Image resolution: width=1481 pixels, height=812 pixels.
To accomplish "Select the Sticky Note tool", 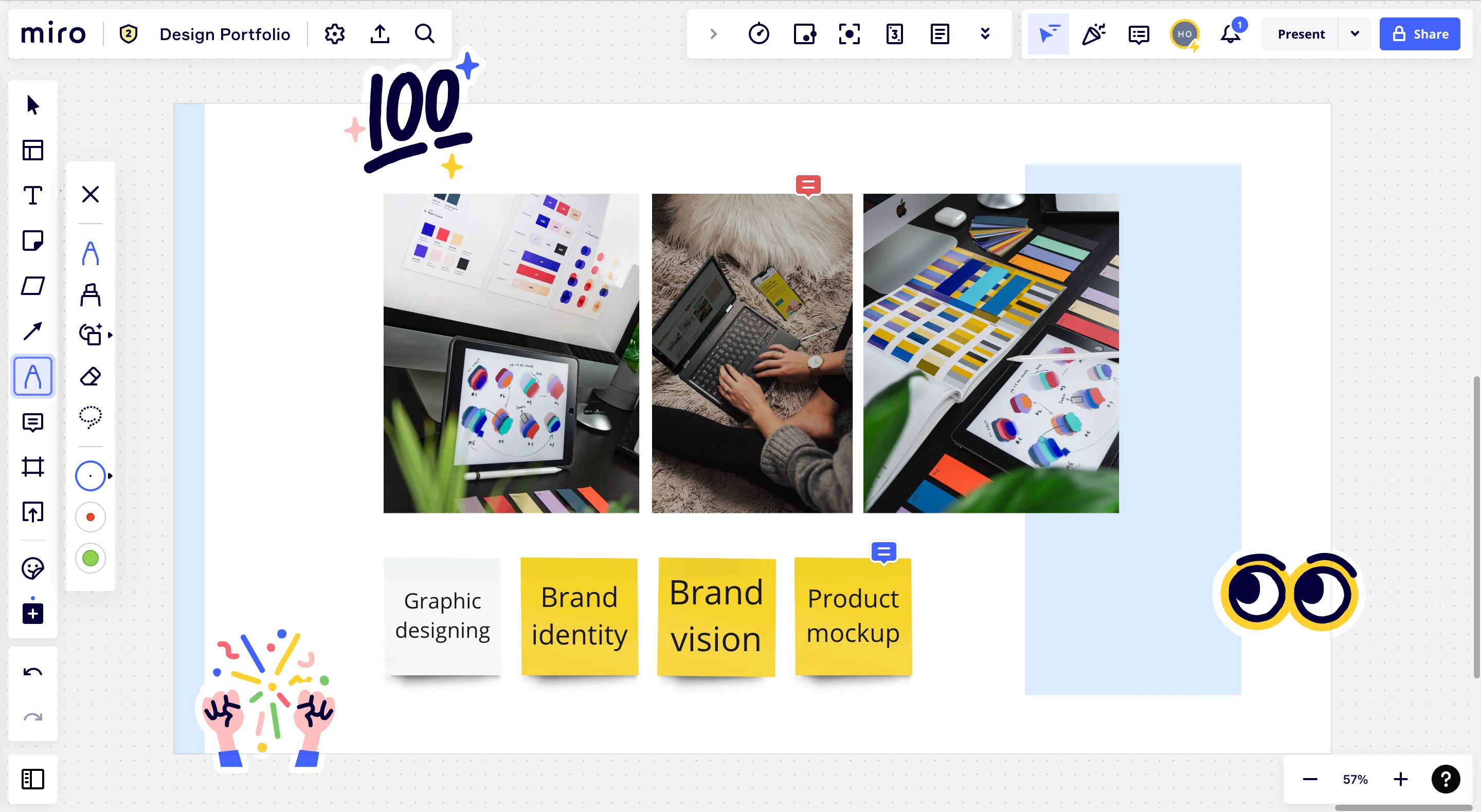I will (x=33, y=240).
